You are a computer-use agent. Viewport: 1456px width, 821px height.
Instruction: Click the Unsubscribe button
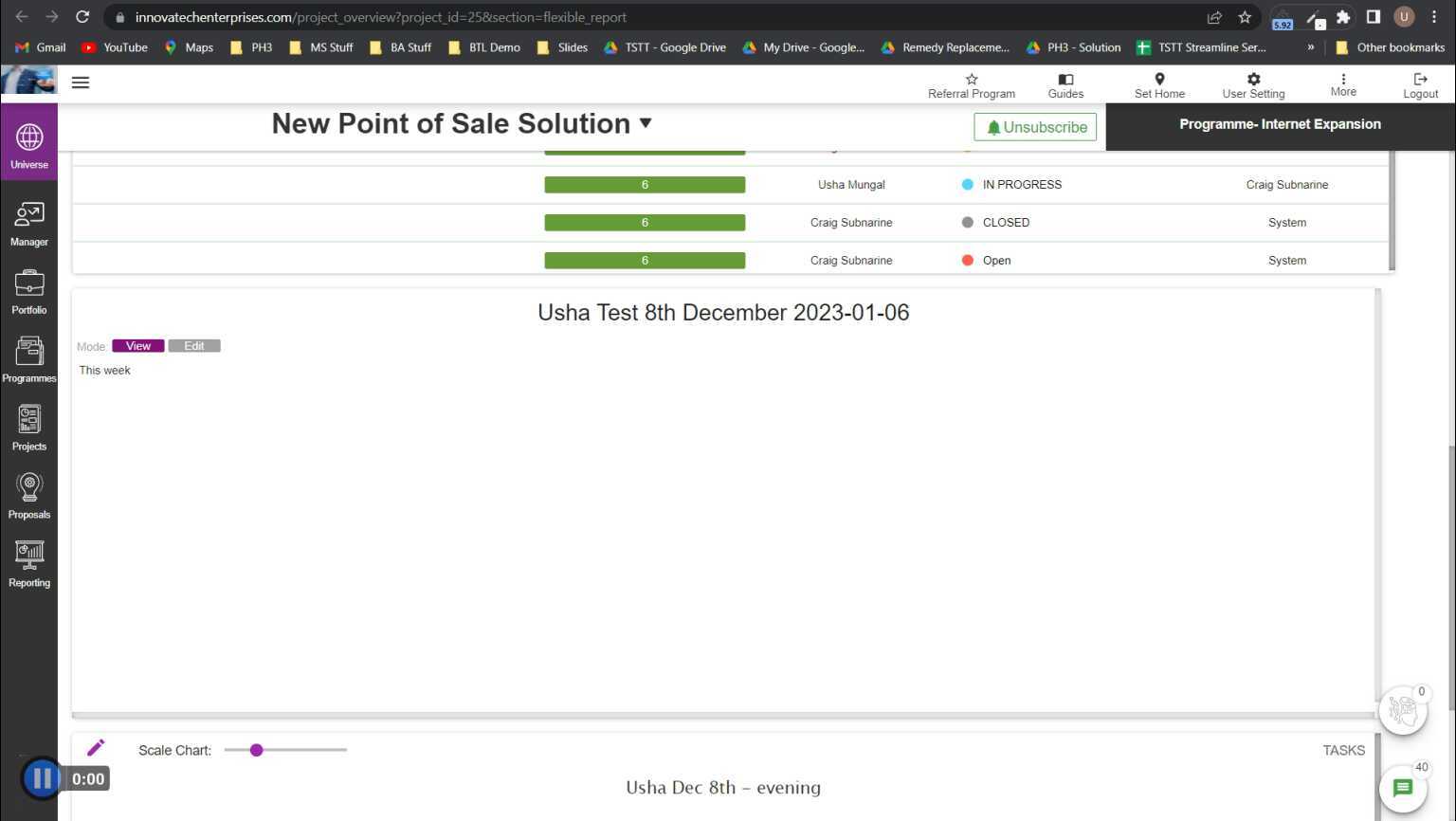[x=1035, y=127]
